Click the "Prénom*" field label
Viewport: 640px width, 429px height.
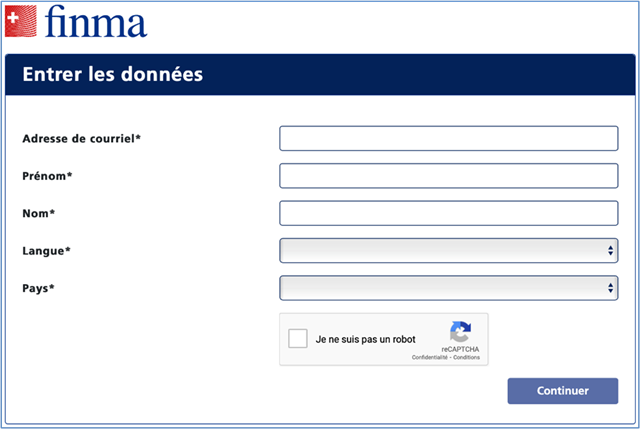(47, 176)
